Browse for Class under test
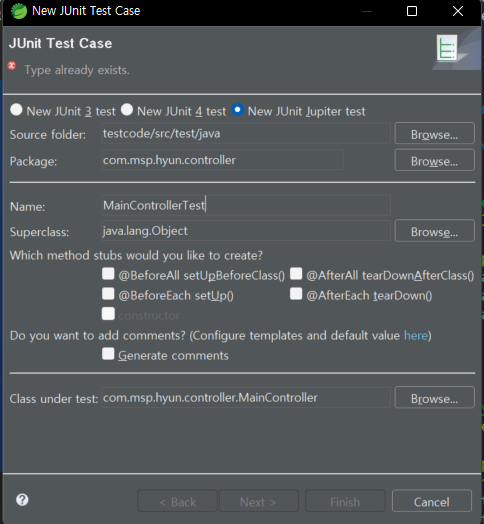 [435, 397]
